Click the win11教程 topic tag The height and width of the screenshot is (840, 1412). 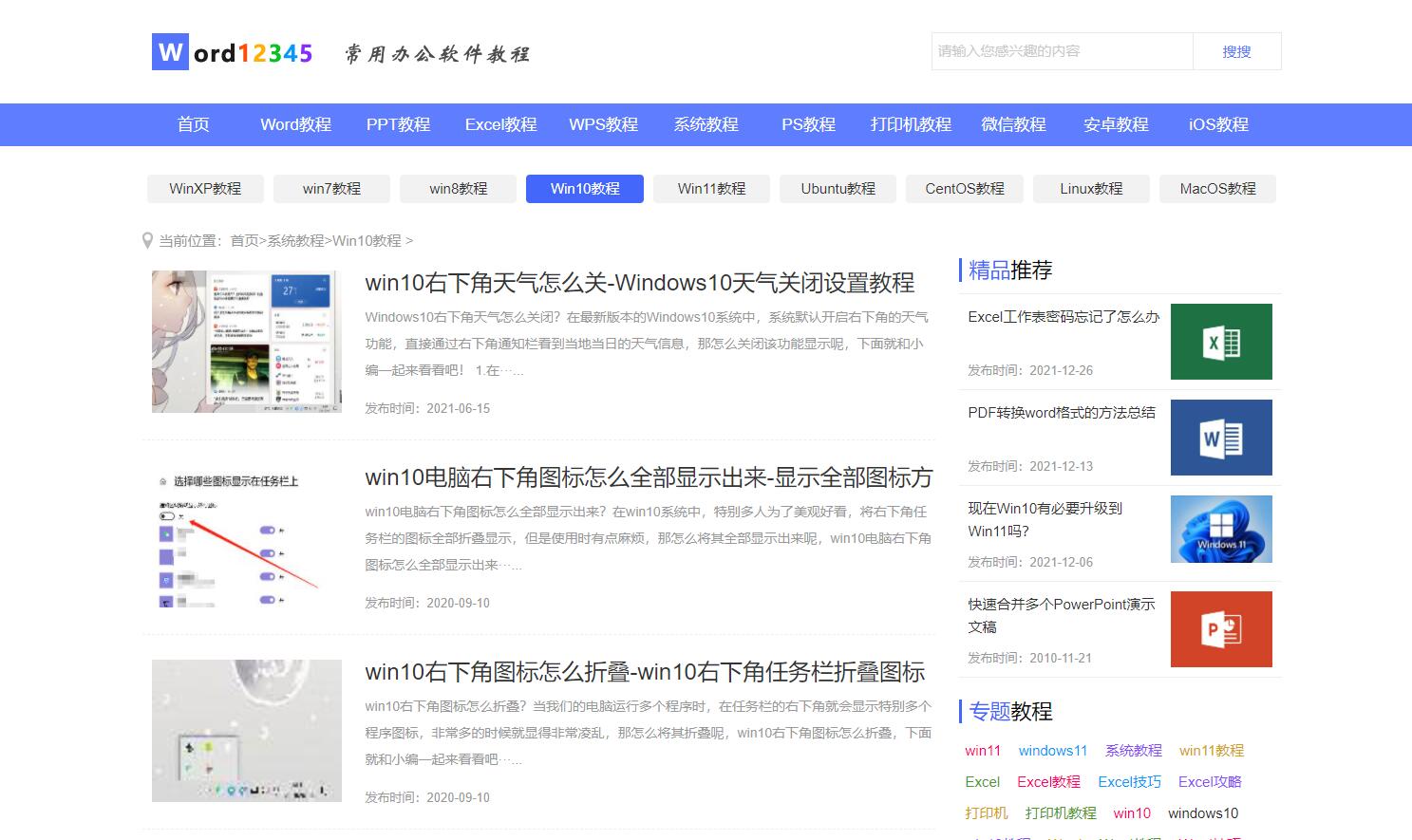pos(1212,751)
